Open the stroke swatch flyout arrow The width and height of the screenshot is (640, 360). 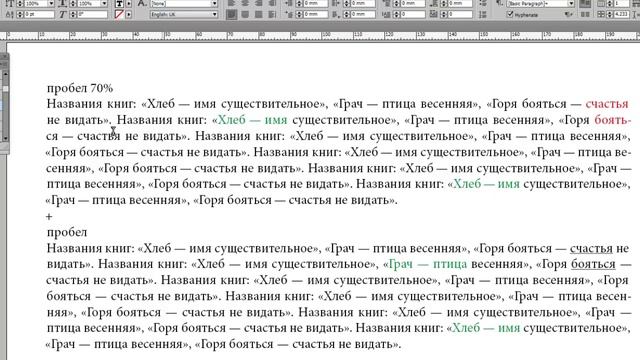[x=129, y=15]
